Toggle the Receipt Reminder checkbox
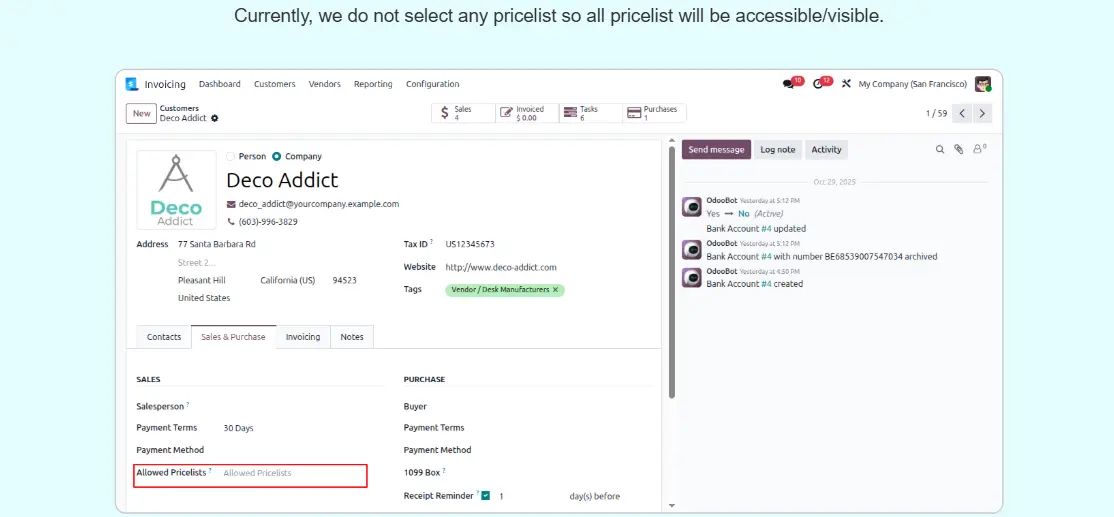This screenshot has height=517, width=1114. point(485,496)
